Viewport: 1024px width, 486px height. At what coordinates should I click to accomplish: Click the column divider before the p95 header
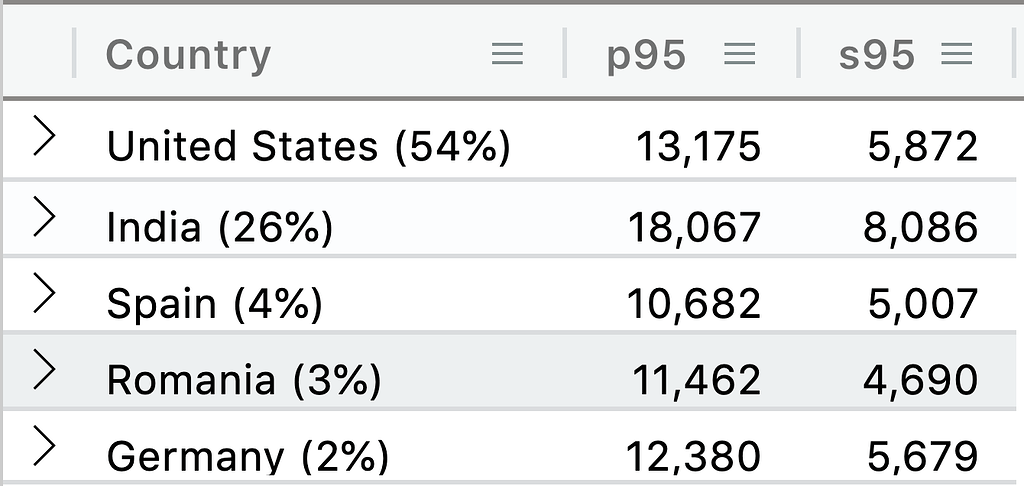[x=564, y=54]
